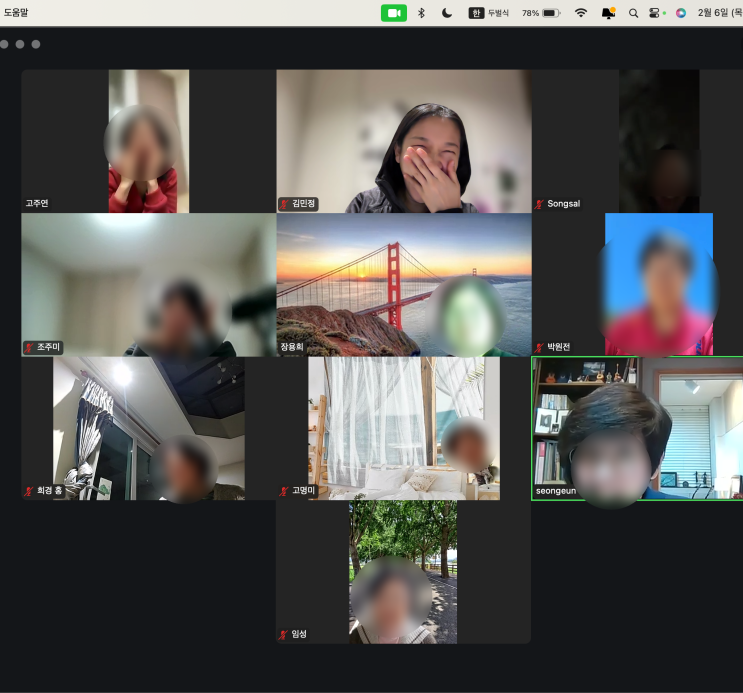Screen dimensions: 743x693
Task: Click the screen sharing notification icon
Action: [608, 13]
